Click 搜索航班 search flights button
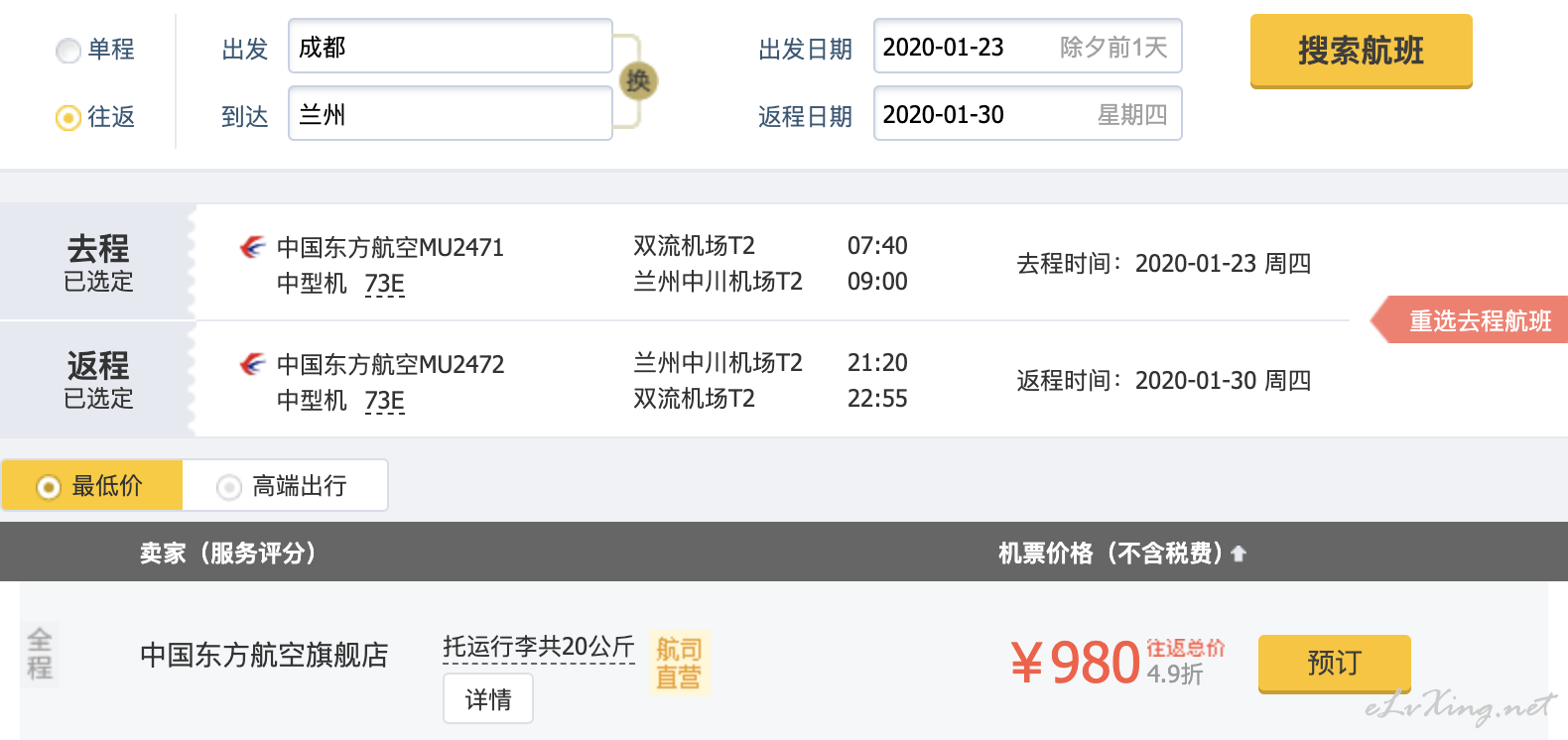 1361,51
